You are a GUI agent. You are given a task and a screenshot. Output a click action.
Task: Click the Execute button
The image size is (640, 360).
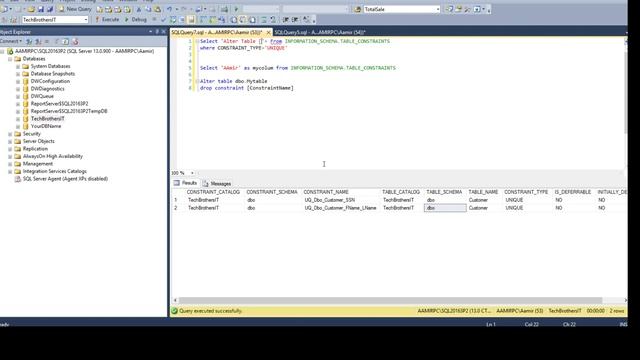[107, 19]
